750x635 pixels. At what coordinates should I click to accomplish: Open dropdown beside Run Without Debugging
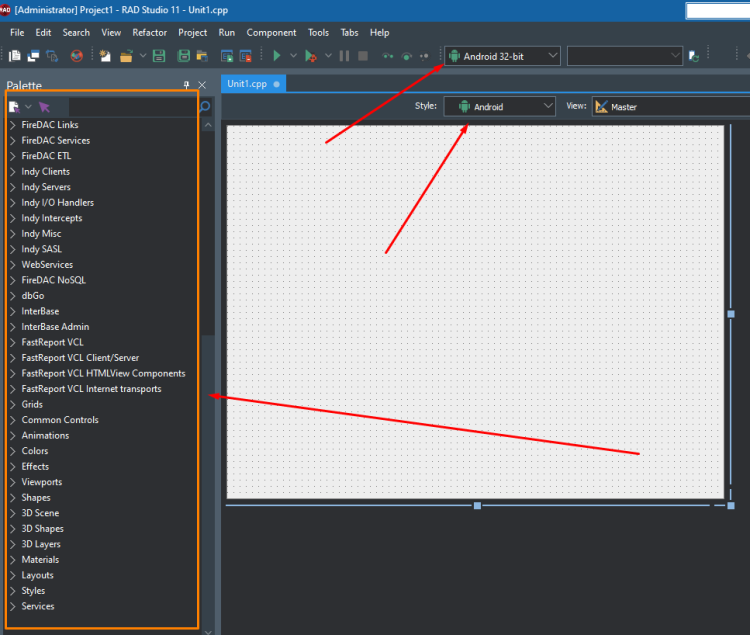coord(328,55)
